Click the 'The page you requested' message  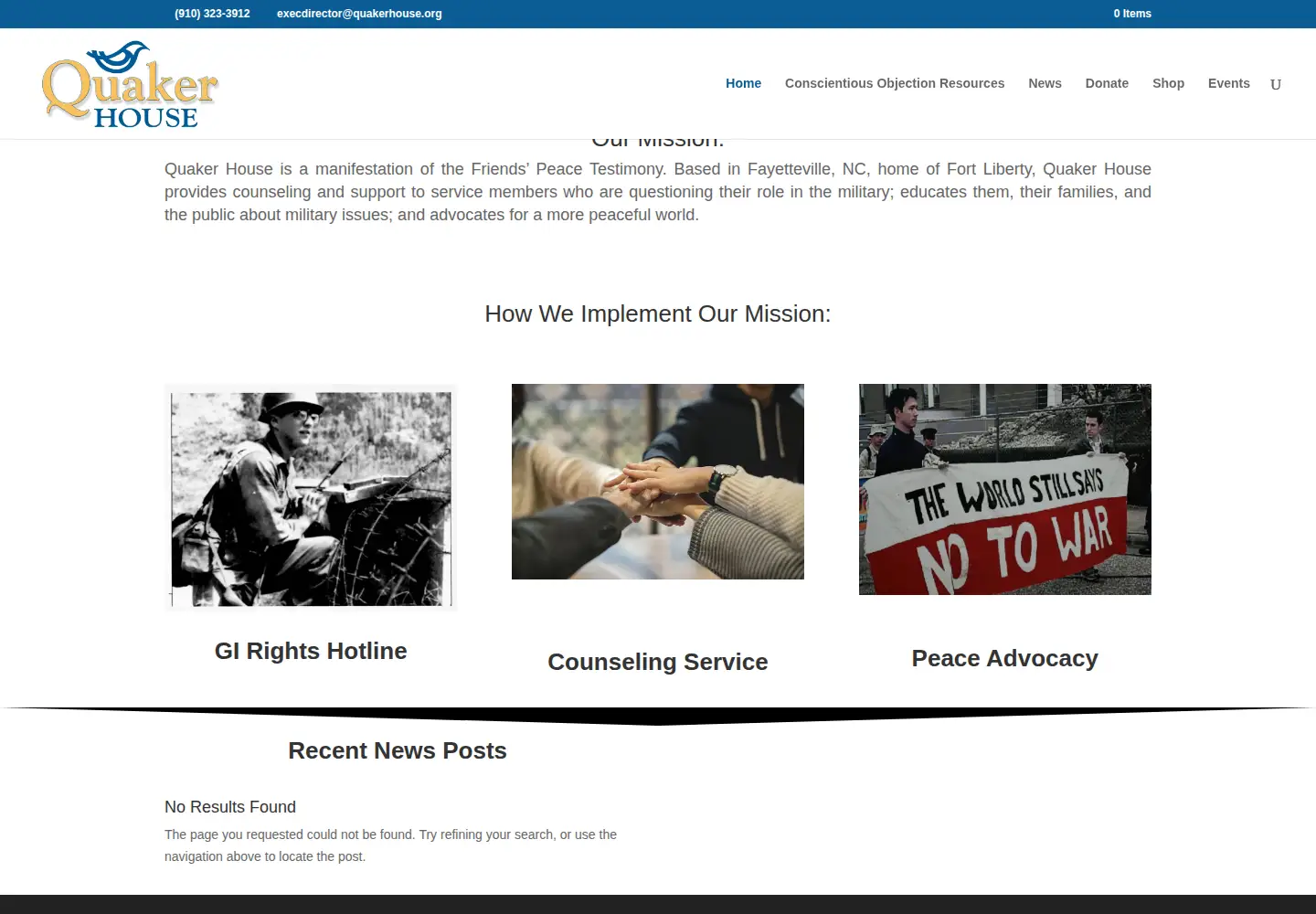pyautogui.click(x=391, y=845)
